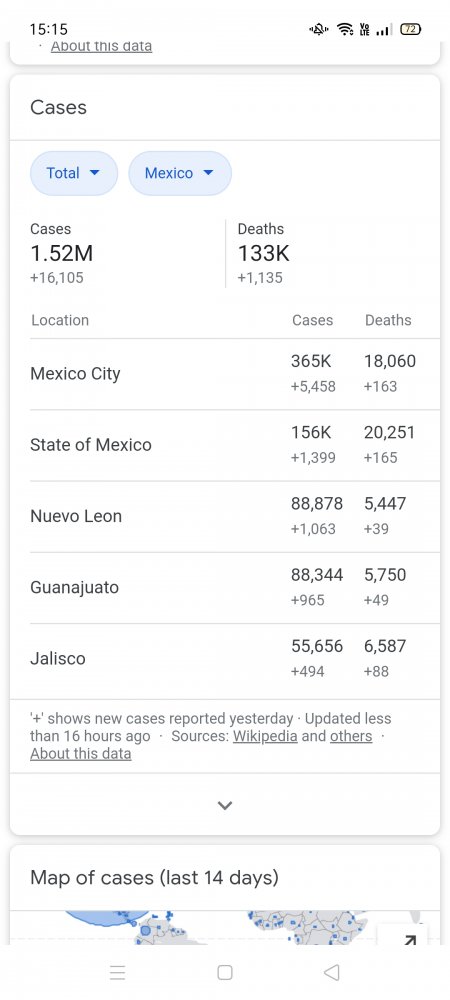The image size is (450, 1000).
Task: Tap the Wi-Fi status bar icon
Action: 345,29
